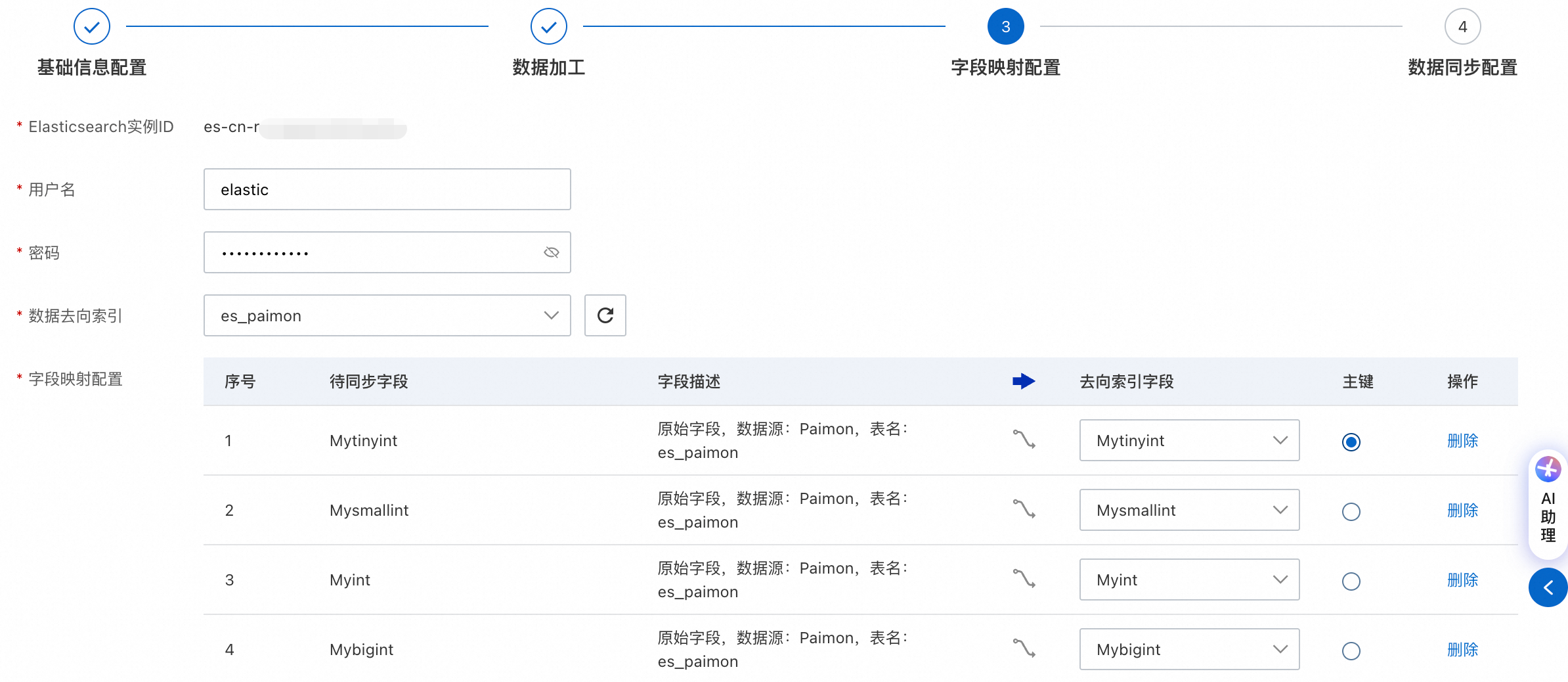Toggle password visibility eye icon

click(x=552, y=252)
